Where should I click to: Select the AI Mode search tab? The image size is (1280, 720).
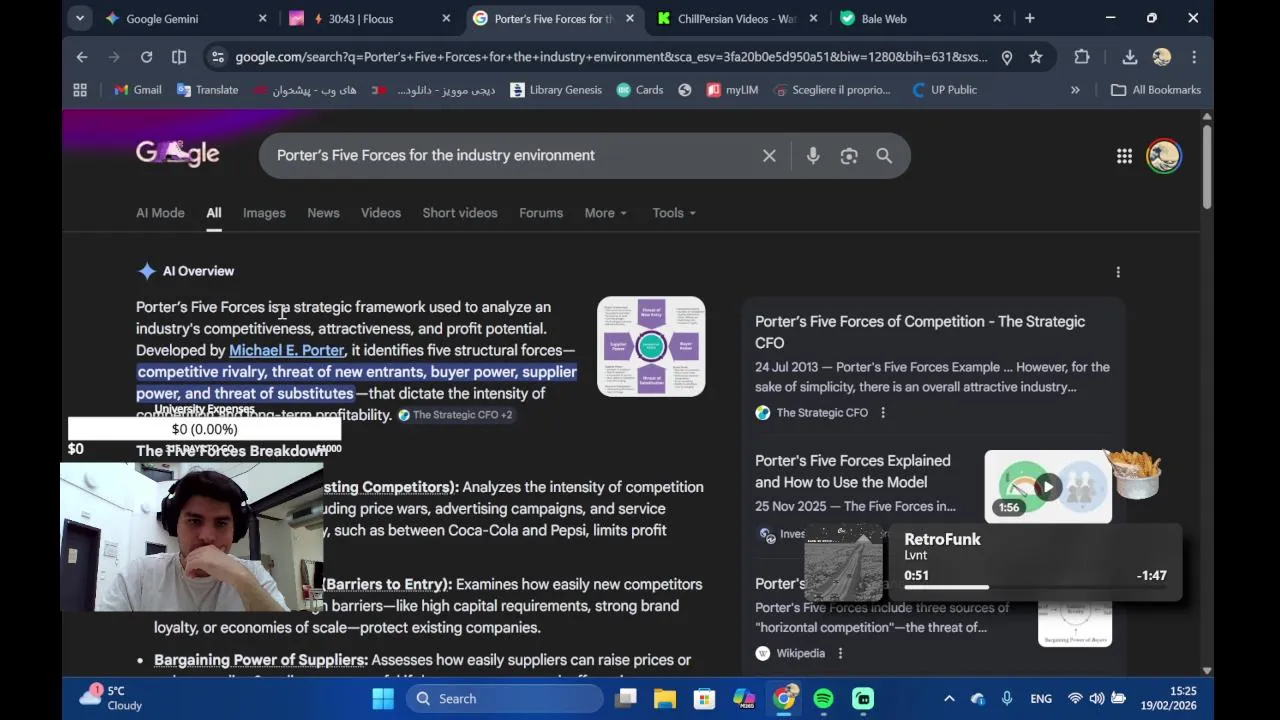(160, 213)
